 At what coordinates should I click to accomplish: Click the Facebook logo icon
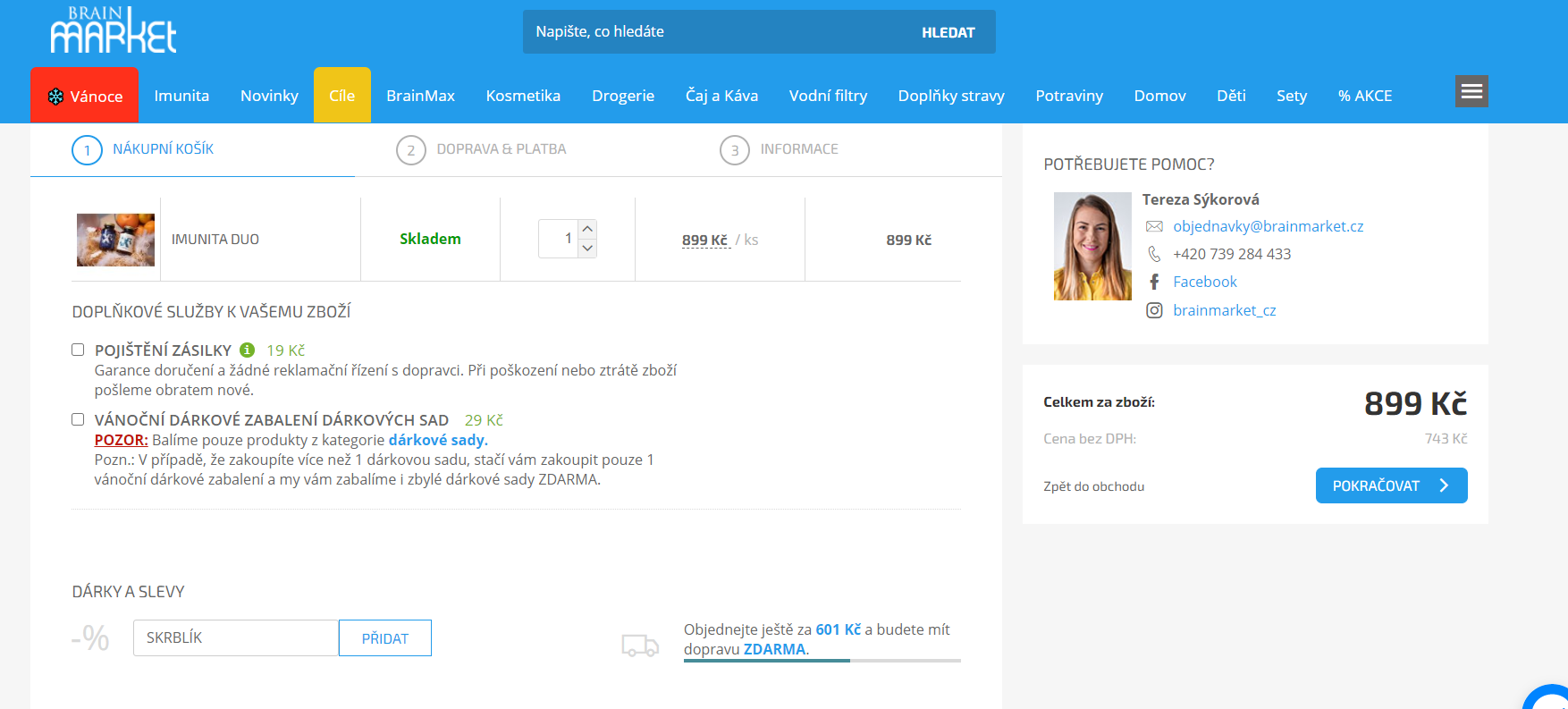pyautogui.click(x=1154, y=282)
